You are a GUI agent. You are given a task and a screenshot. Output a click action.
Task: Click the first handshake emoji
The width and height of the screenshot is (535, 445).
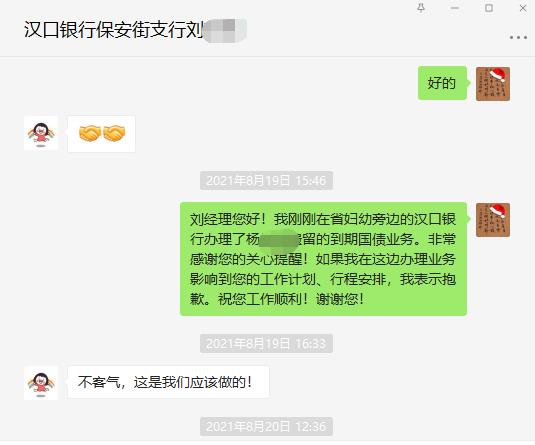(89, 133)
